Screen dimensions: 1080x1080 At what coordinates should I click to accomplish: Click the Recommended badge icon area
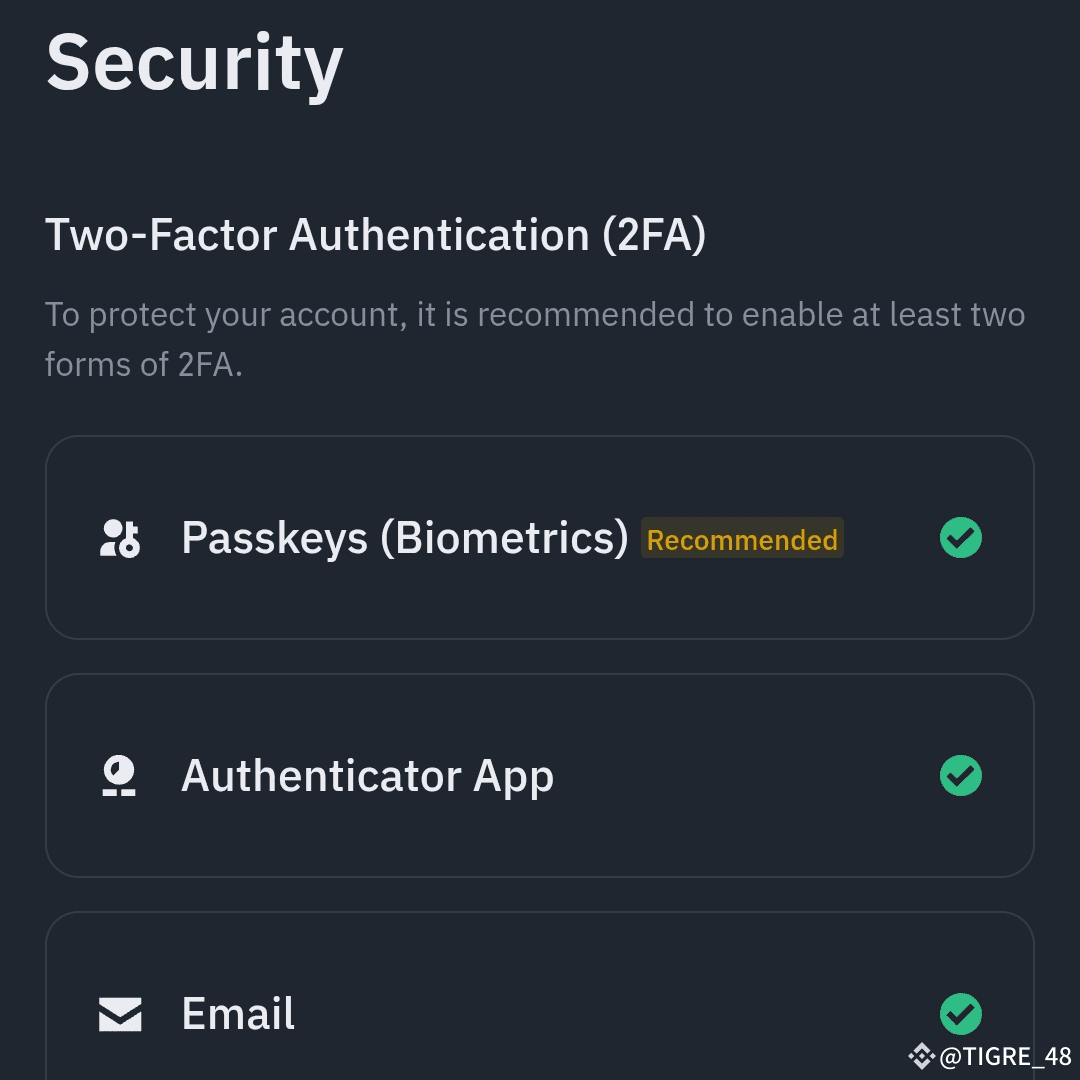[x=742, y=540]
